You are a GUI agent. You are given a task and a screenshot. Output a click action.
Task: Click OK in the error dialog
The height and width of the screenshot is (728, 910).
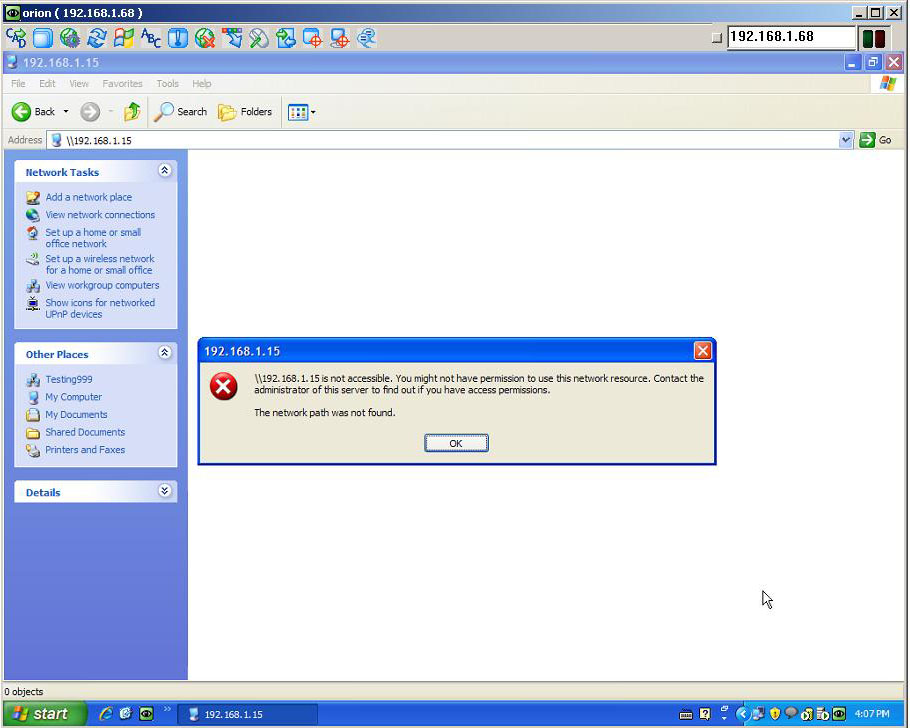[x=456, y=443]
